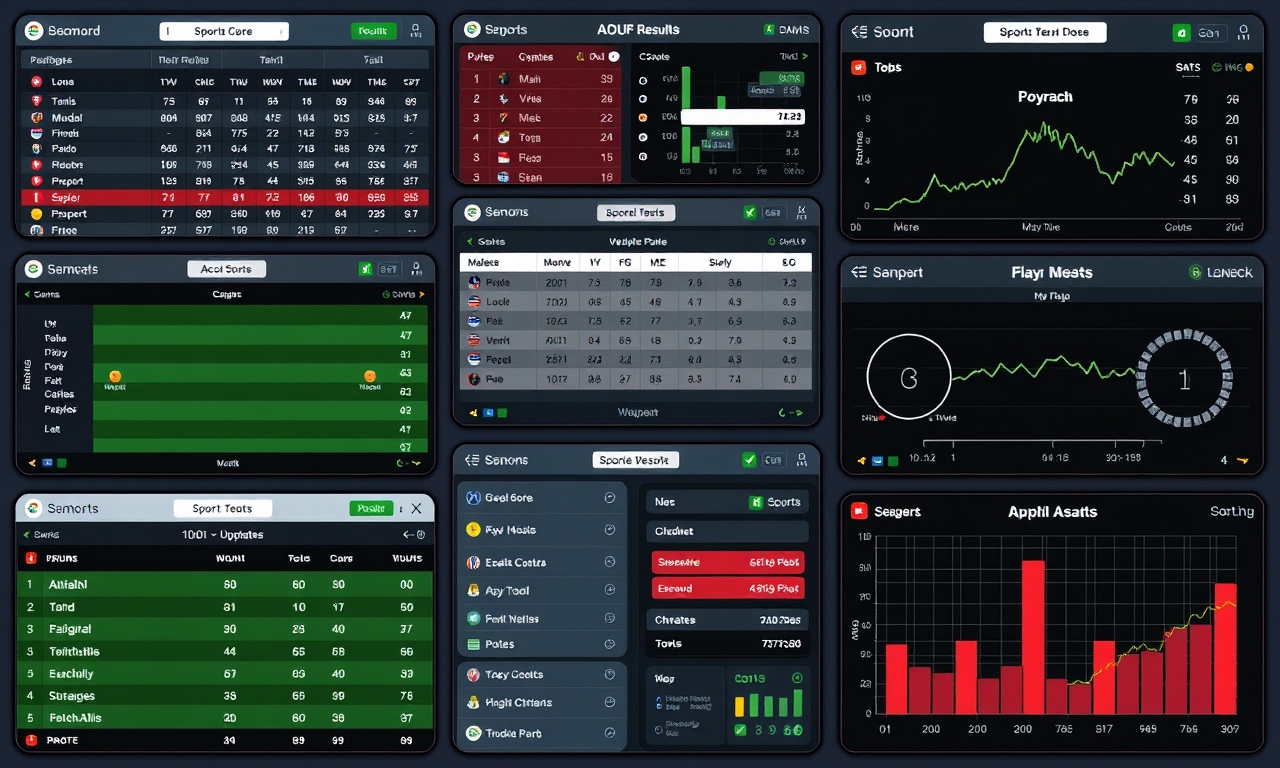Select the Acol Sorts tab label
Image resolution: width=1280 pixels, height=768 pixels.
[x=226, y=269]
